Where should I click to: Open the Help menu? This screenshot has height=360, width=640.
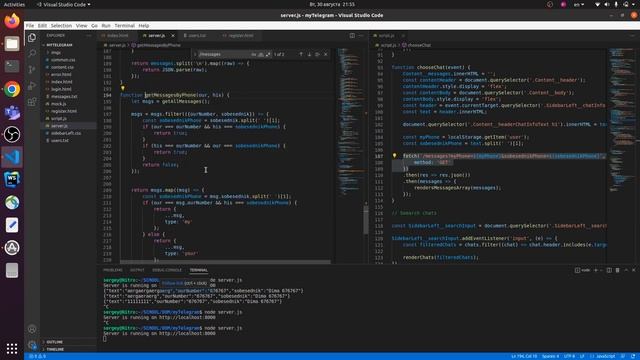[x=144, y=25]
